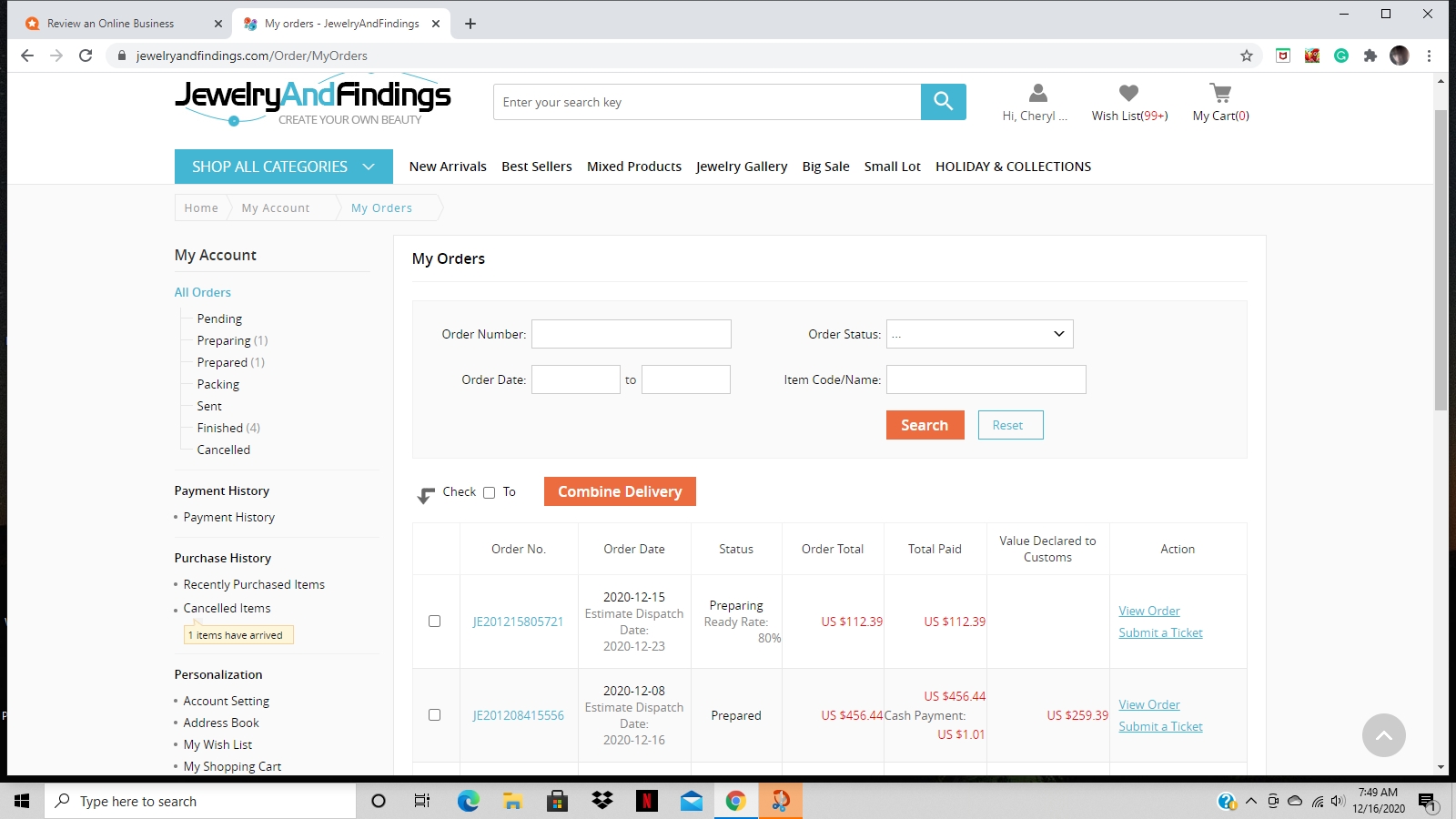
Task: Reload the page using the refresh icon
Action: (x=86, y=56)
